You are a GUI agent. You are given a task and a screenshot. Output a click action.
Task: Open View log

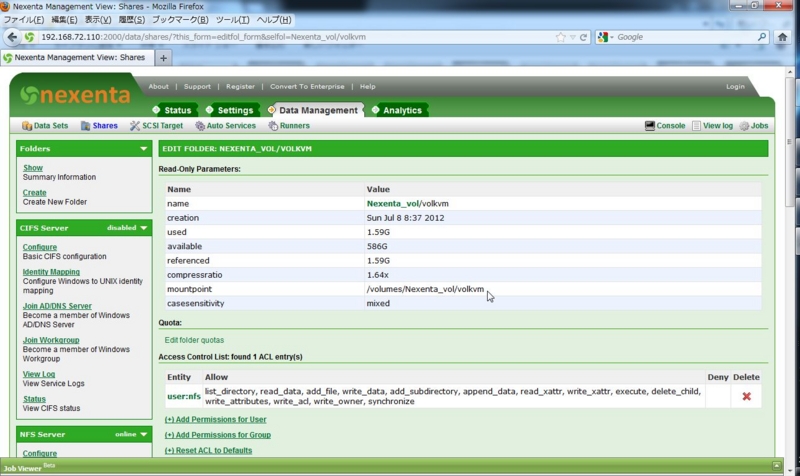tap(712, 126)
